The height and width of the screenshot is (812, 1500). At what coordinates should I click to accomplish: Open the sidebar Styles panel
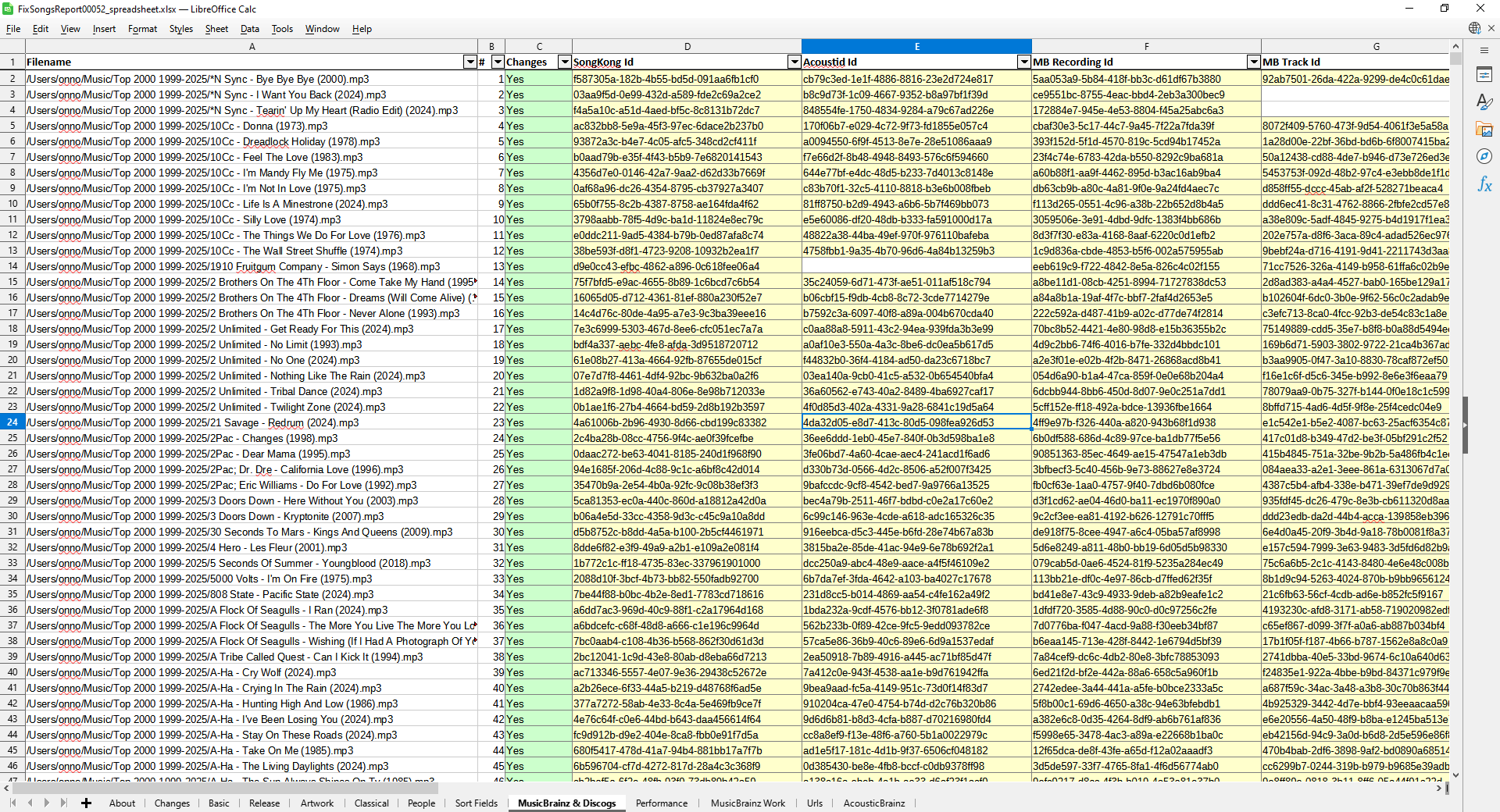coord(1484,102)
